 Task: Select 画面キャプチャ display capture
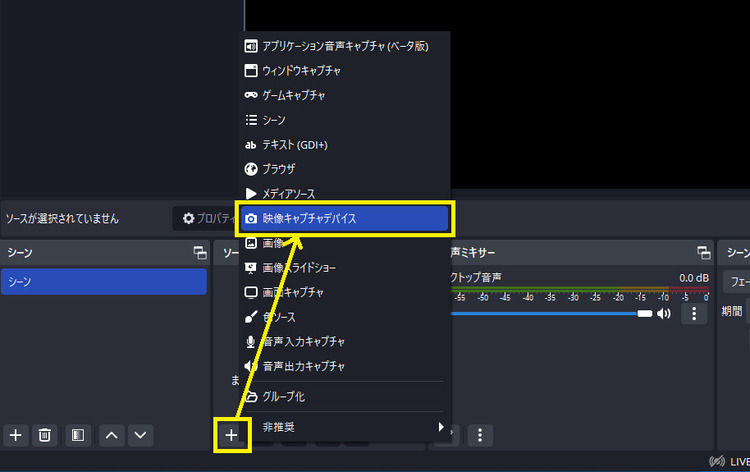click(x=344, y=292)
